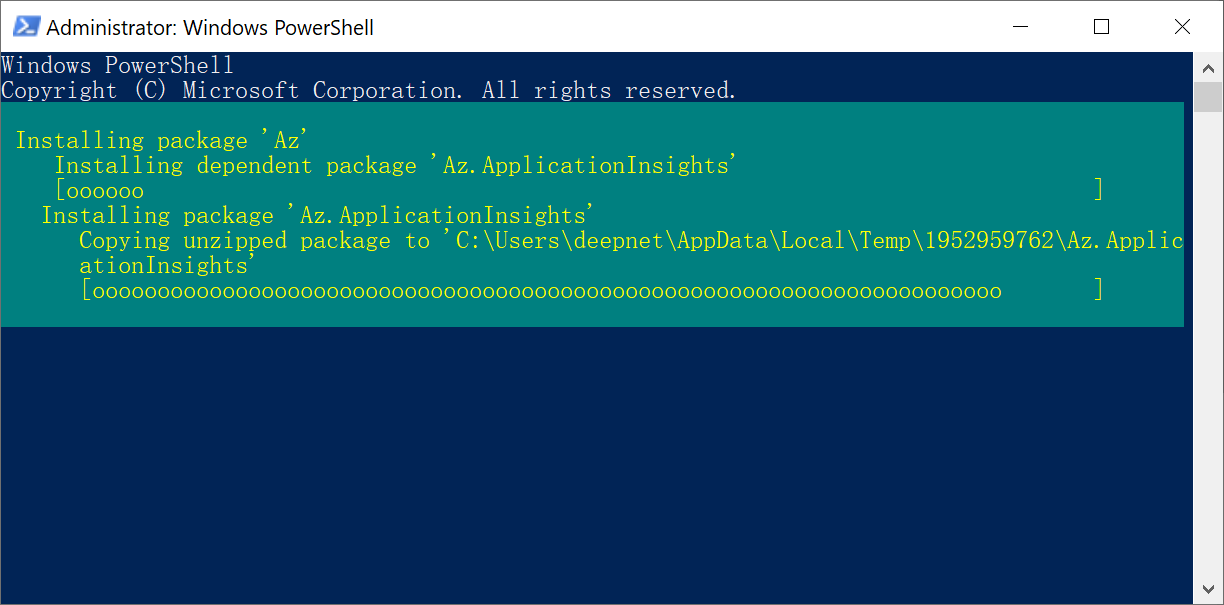
Task: Click the empty scrollbar track below the thumb
Action: pos(1209,350)
